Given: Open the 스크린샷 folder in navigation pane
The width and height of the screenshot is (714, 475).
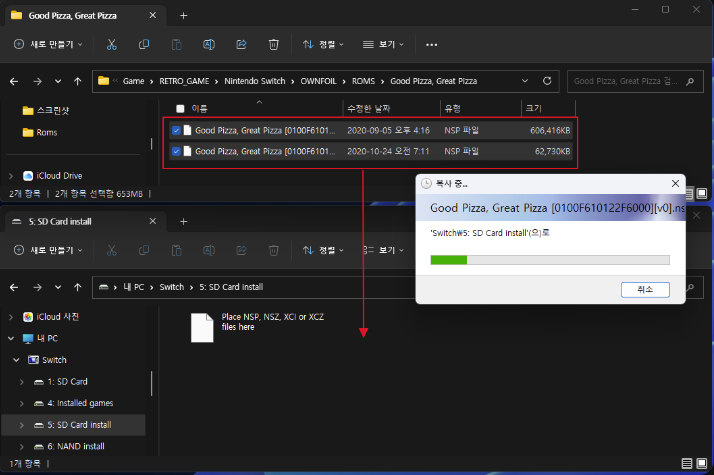Looking at the screenshot, I should point(46,110).
